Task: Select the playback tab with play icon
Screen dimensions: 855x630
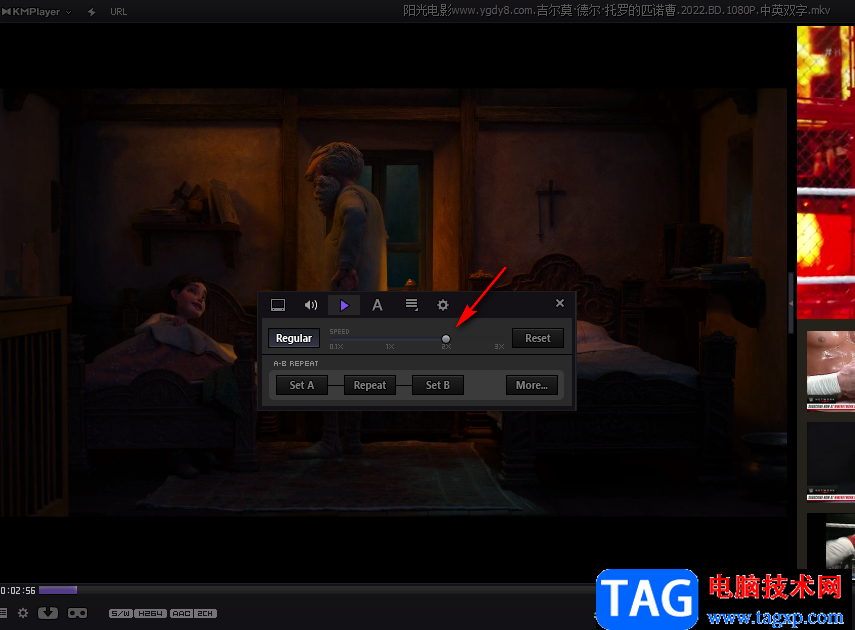Action: (x=344, y=305)
